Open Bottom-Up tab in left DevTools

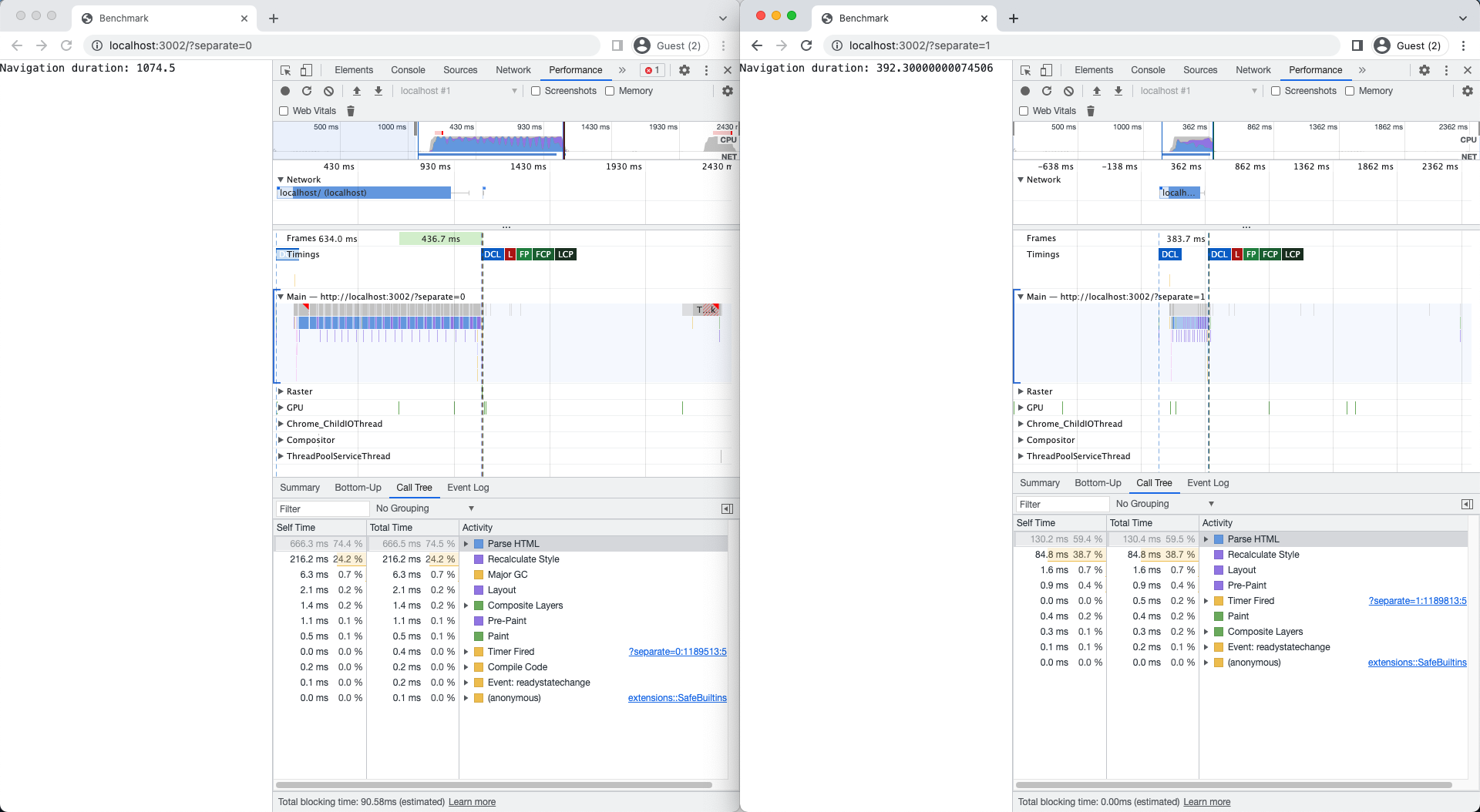tap(358, 488)
